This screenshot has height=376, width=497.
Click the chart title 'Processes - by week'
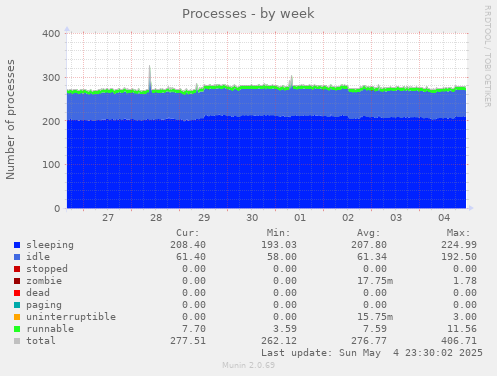coord(248,14)
